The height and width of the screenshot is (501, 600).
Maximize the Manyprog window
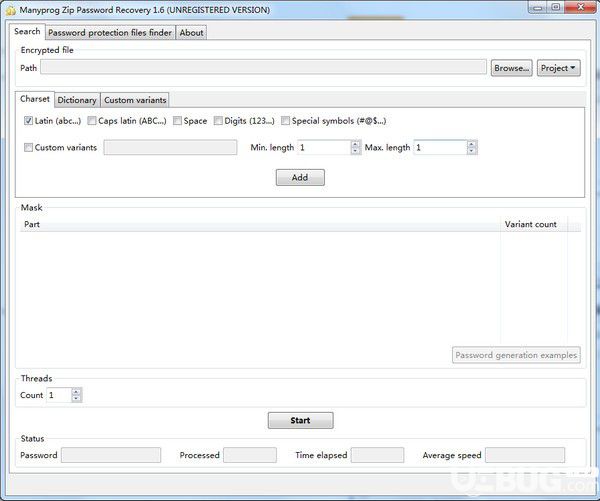point(556,8)
